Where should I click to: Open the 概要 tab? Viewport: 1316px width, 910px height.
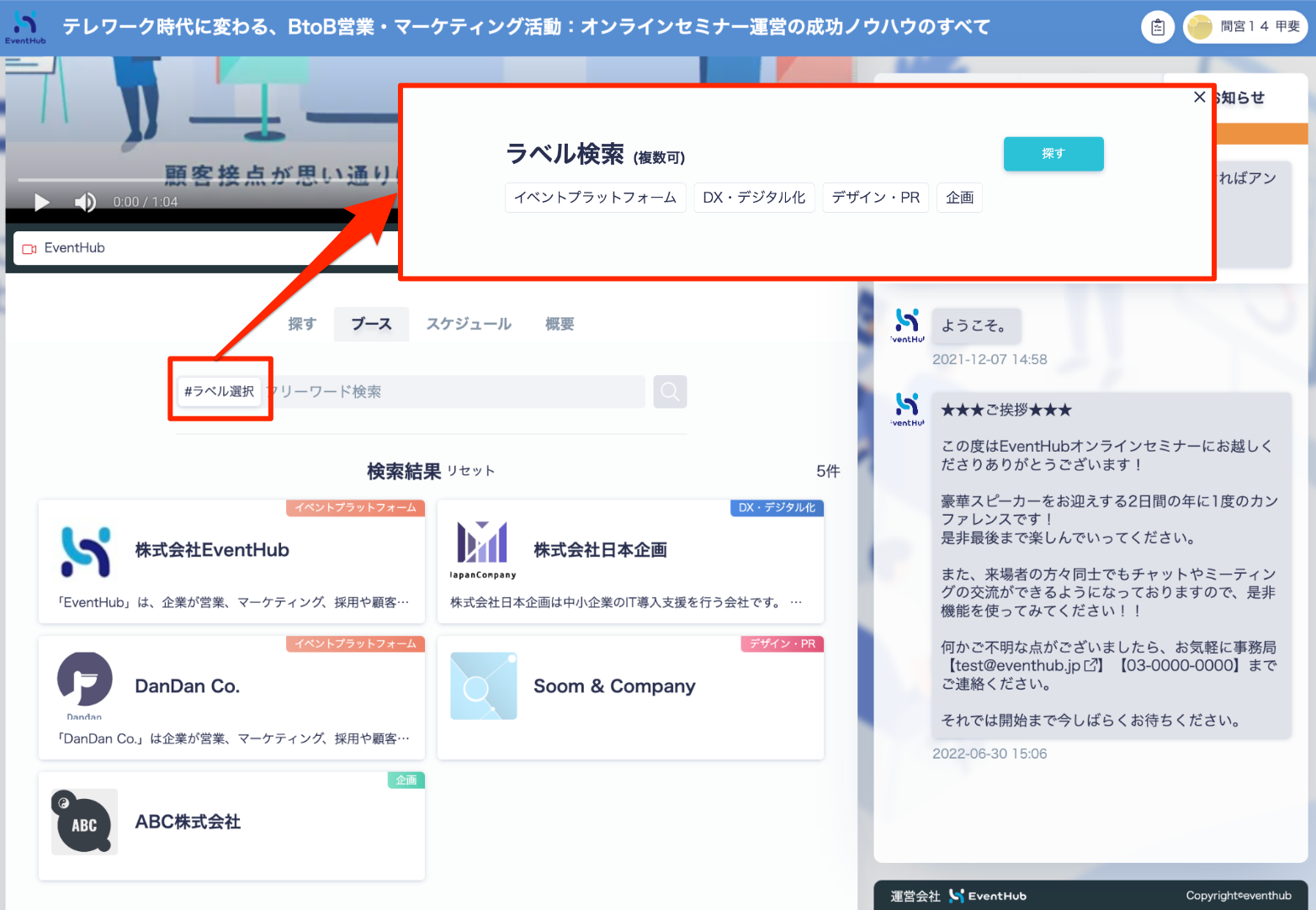click(560, 324)
